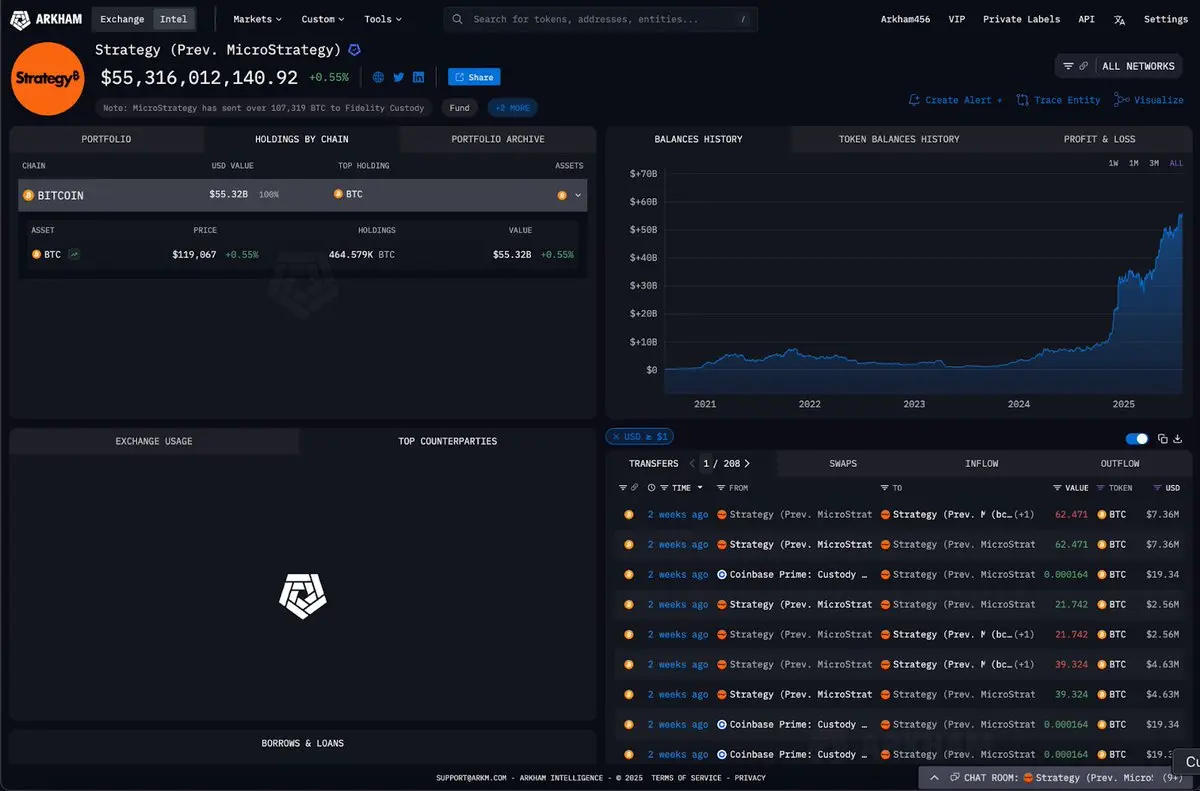This screenshot has height=791, width=1200.
Task: Open the Portfolio Archive tab
Action: (498, 139)
